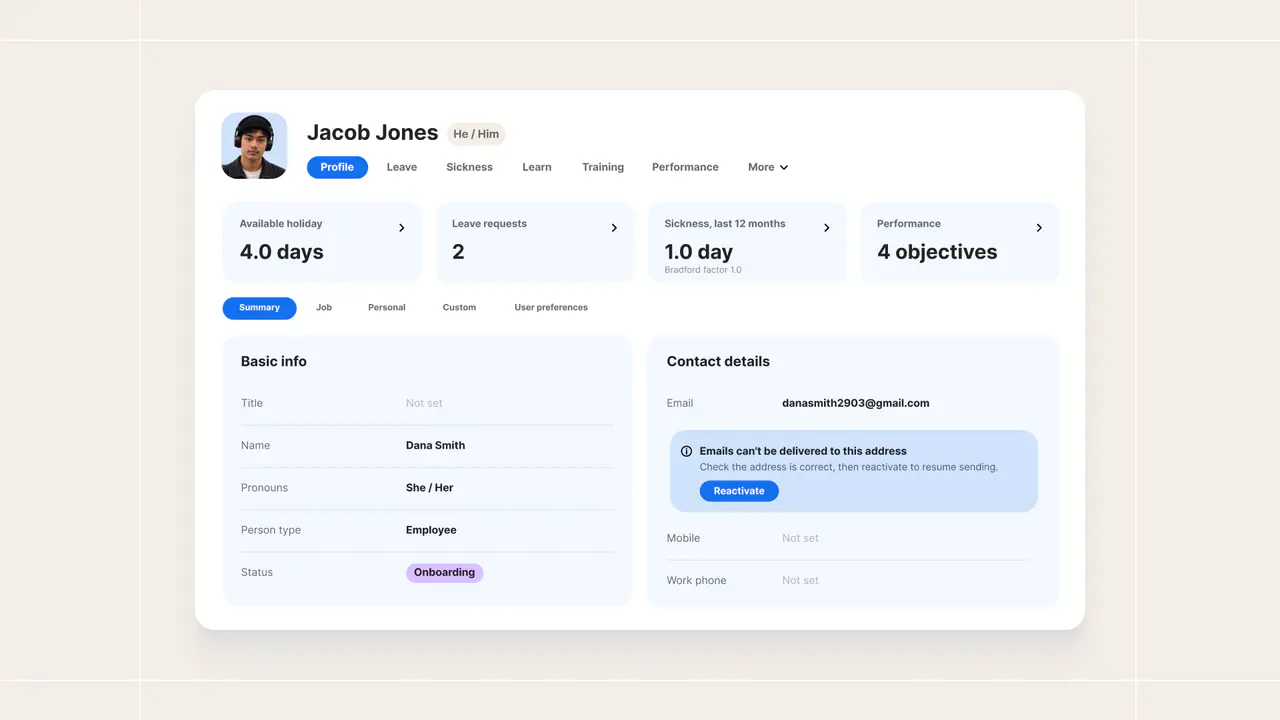This screenshot has height=720, width=1280.
Task: Open the Sickness card chevron arrow
Action: point(827,228)
